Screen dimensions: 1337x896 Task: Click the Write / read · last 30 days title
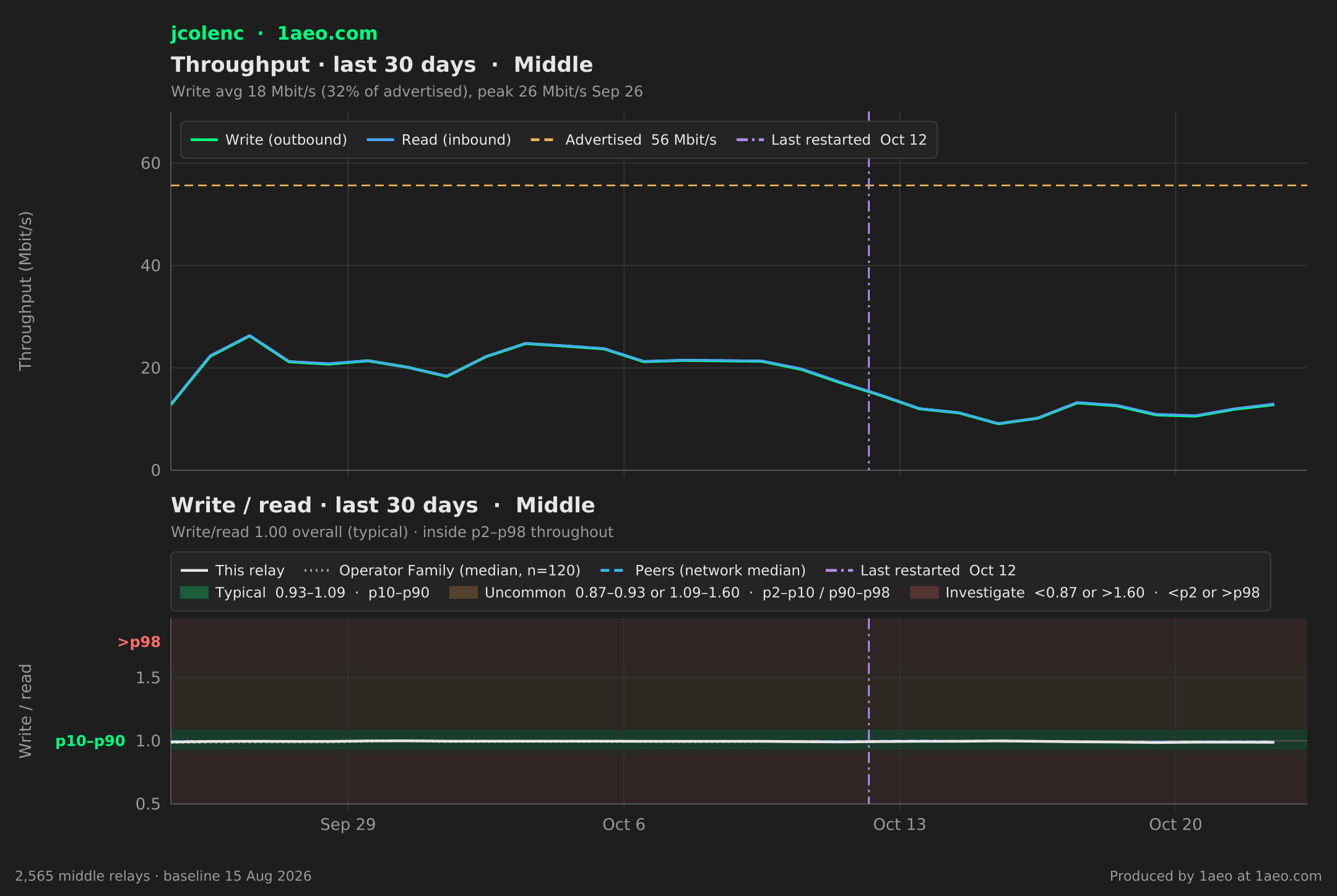coord(383,506)
